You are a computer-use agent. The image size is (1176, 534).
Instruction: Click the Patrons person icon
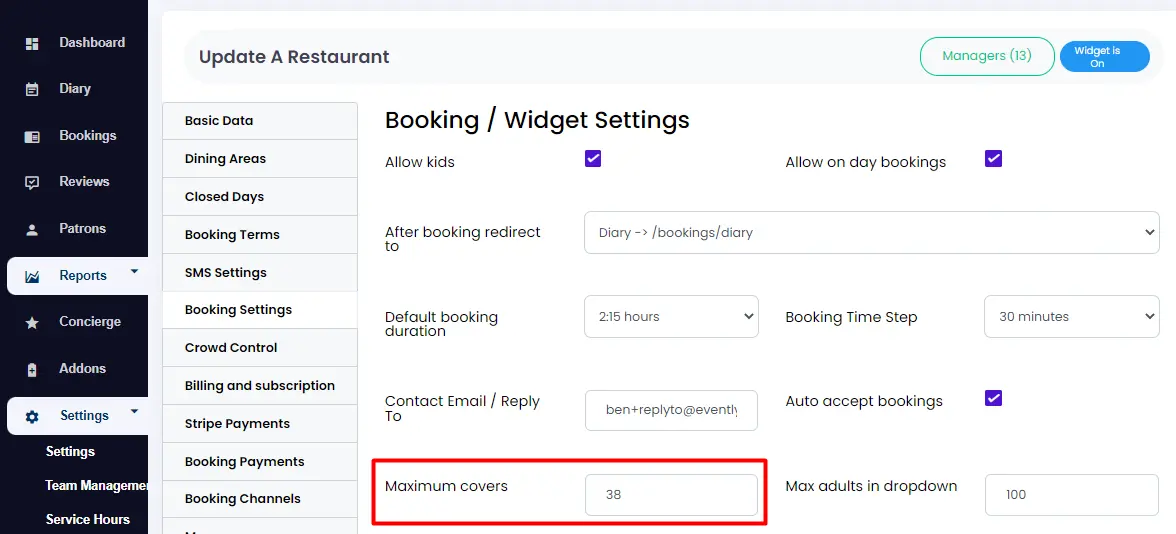tap(32, 230)
